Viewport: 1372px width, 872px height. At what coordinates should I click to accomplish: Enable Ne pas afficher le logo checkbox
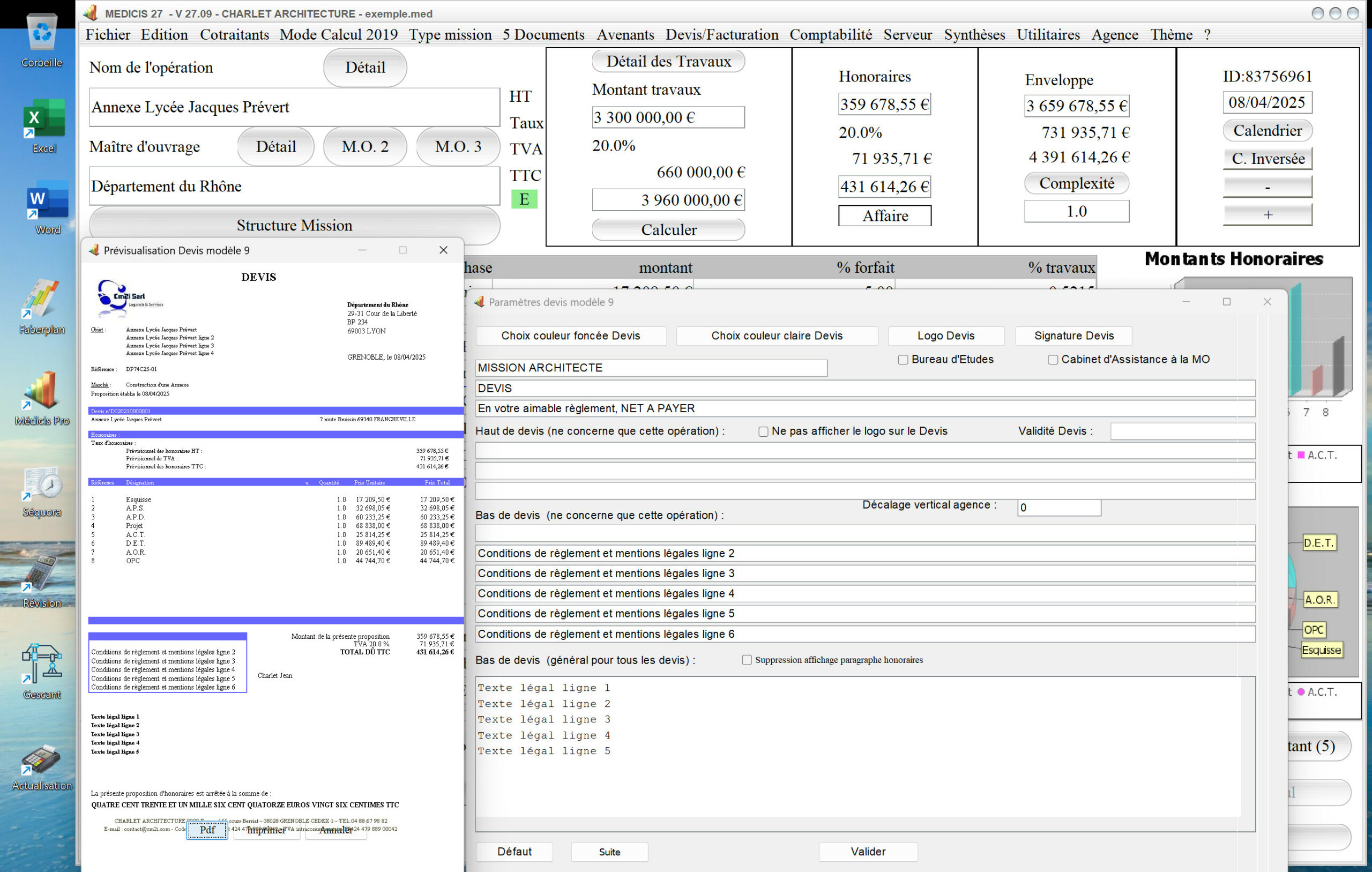pyautogui.click(x=763, y=431)
